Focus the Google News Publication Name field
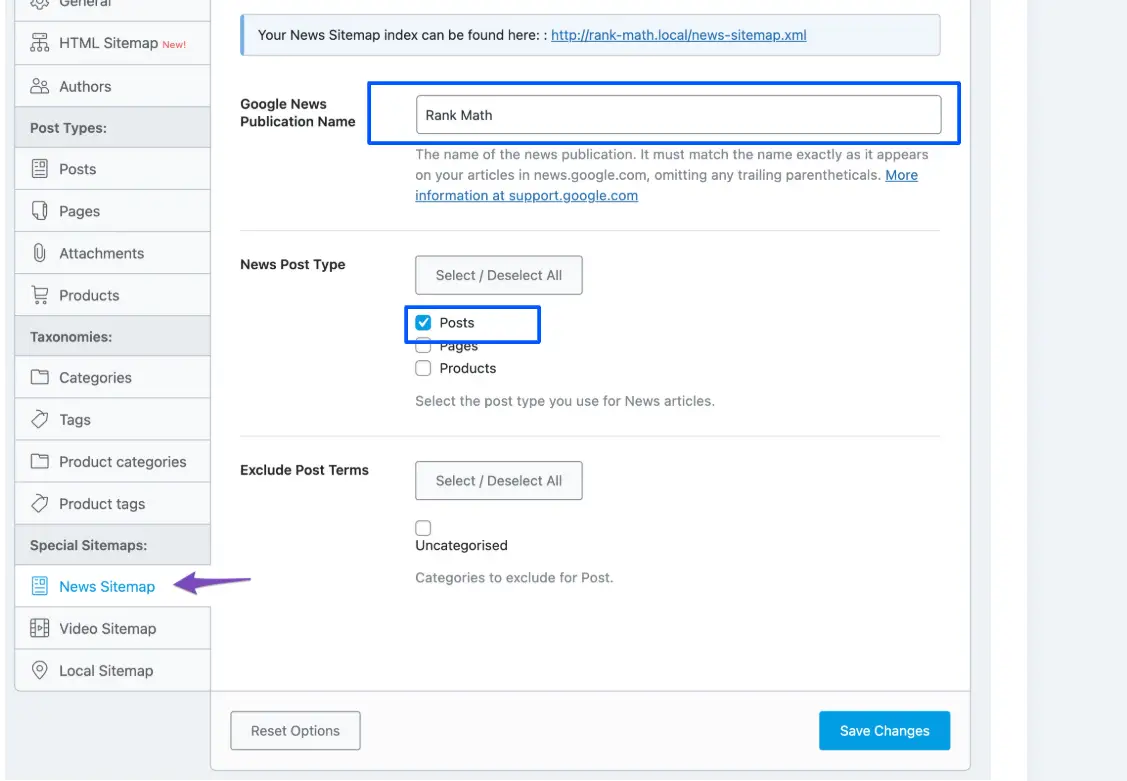The image size is (1127, 781). point(678,115)
